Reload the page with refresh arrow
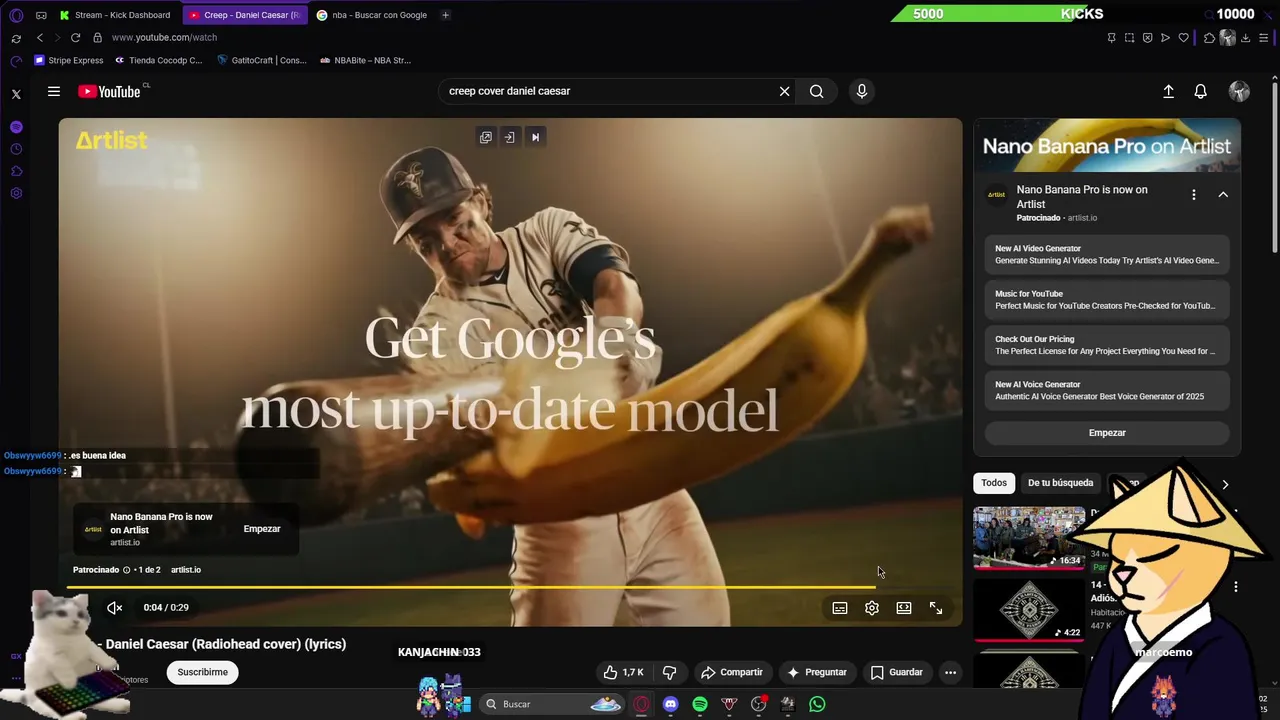Image resolution: width=1280 pixels, height=720 pixels. pyautogui.click(x=75, y=37)
